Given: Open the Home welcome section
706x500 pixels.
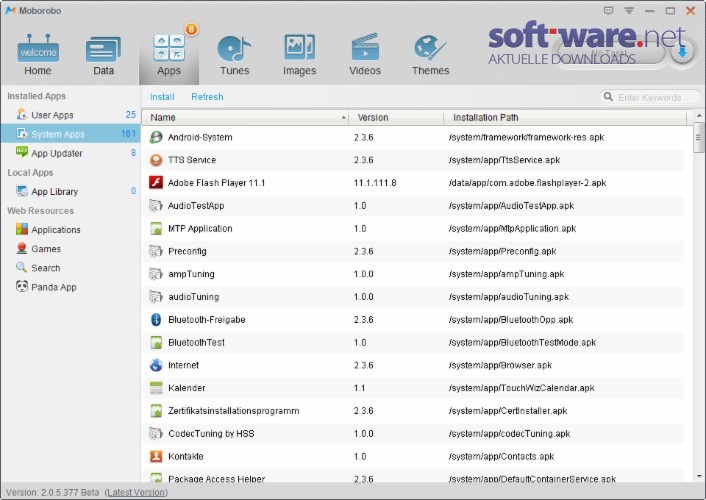Looking at the screenshot, I should 38,55.
